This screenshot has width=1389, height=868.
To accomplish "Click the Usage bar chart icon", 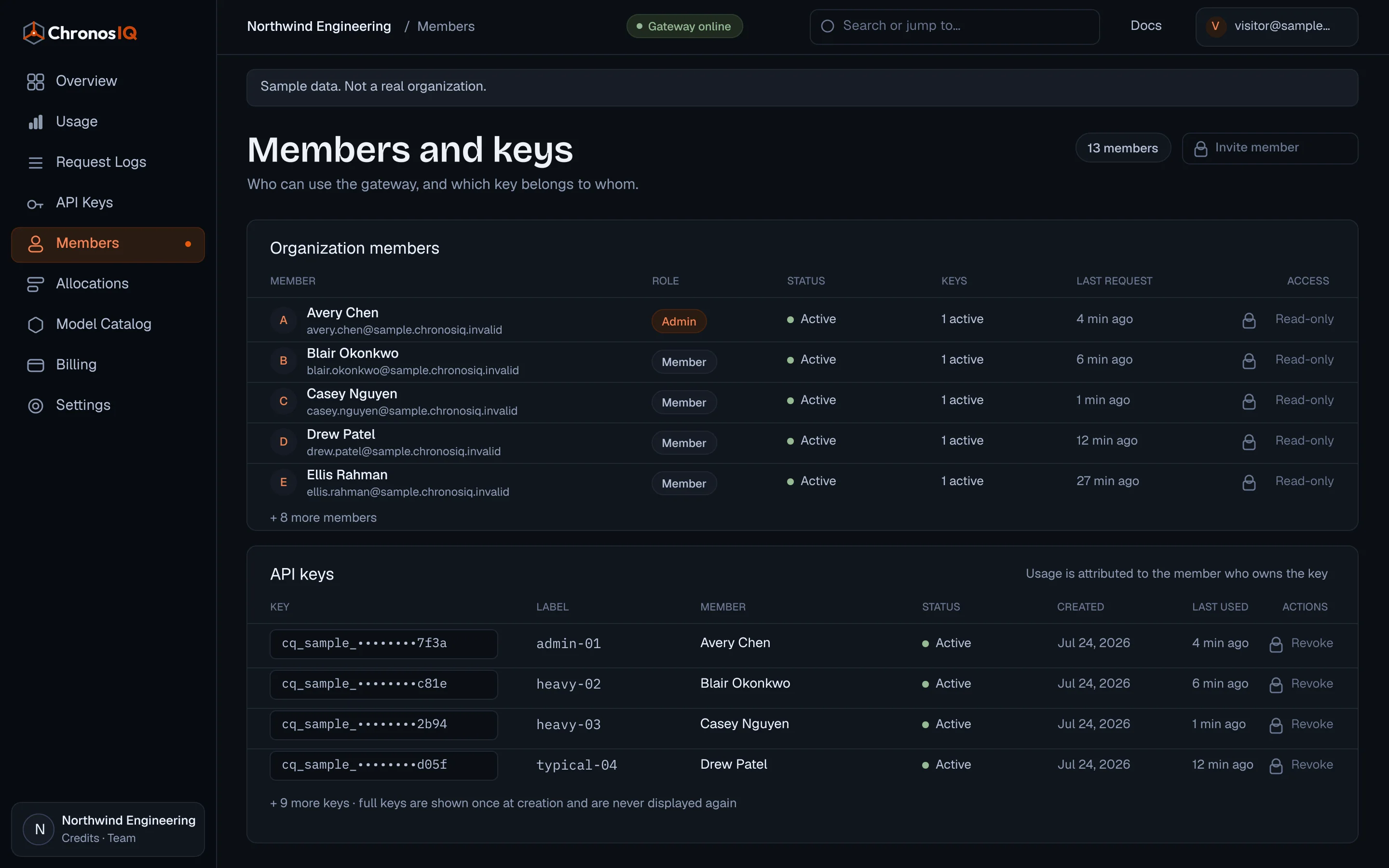I will point(36,122).
